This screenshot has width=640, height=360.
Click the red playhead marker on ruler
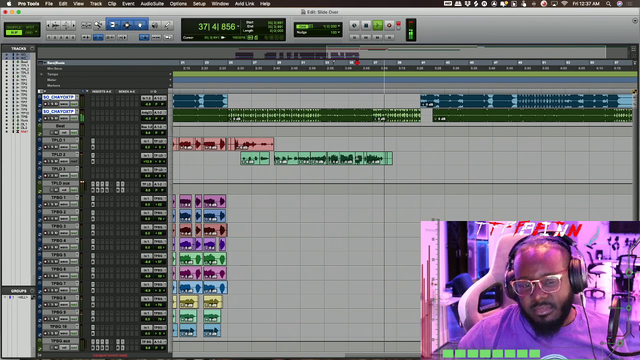tap(357, 63)
